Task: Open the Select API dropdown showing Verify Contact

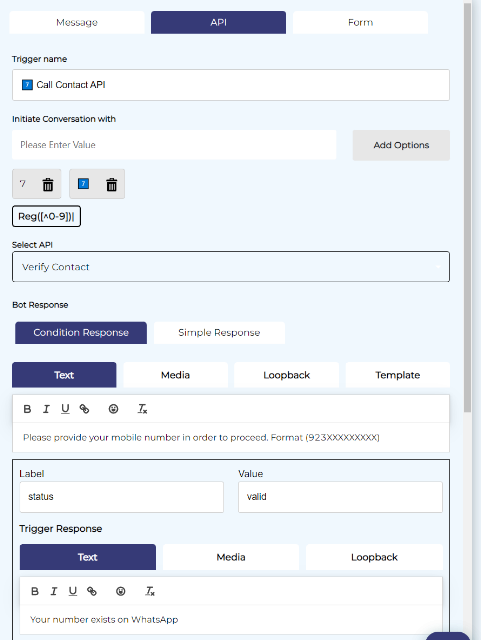Action: pyautogui.click(x=231, y=267)
